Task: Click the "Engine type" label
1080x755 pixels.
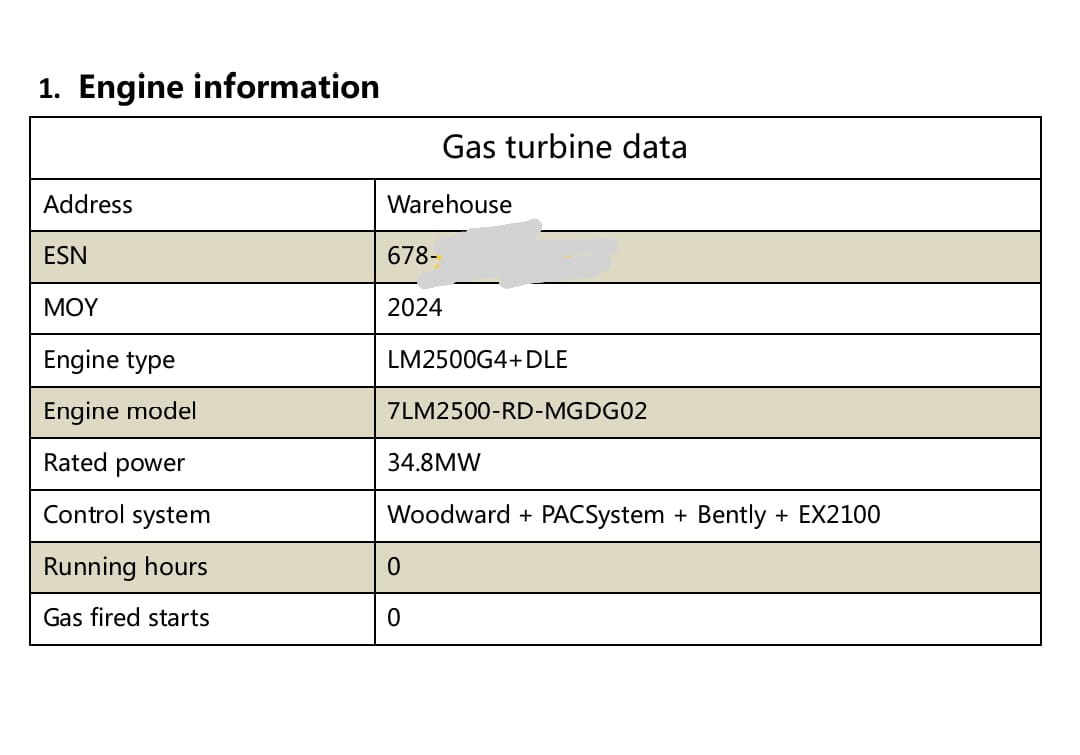Action: [109, 360]
